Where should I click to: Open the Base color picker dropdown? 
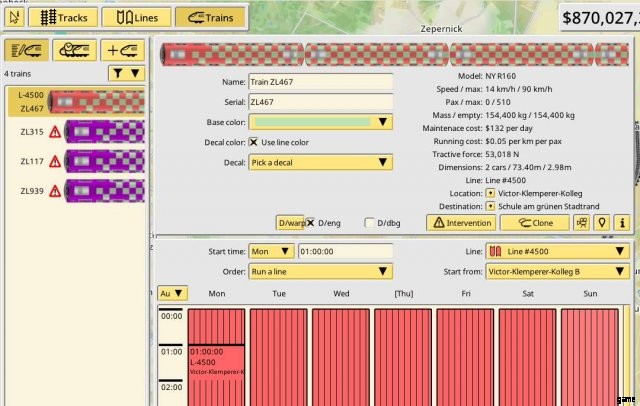tap(319, 122)
